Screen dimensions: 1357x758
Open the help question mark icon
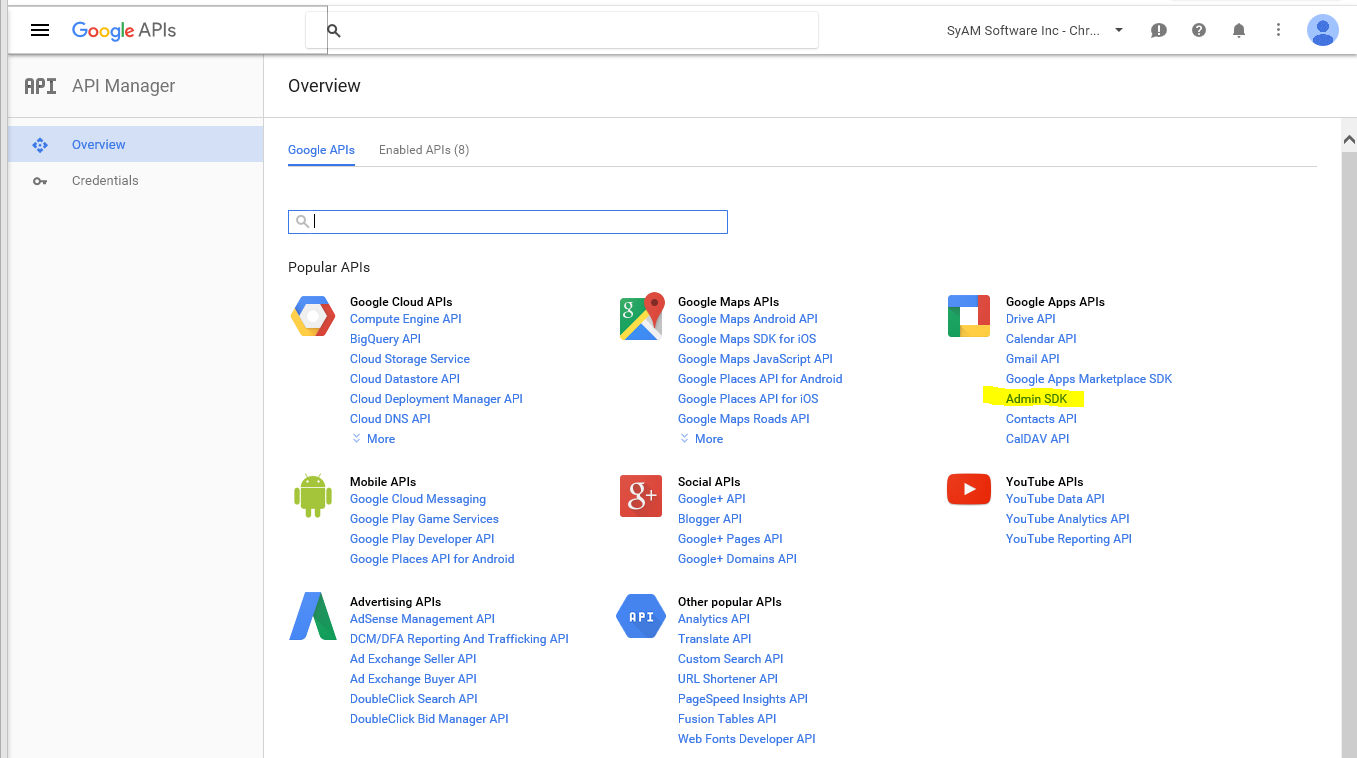point(1199,31)
